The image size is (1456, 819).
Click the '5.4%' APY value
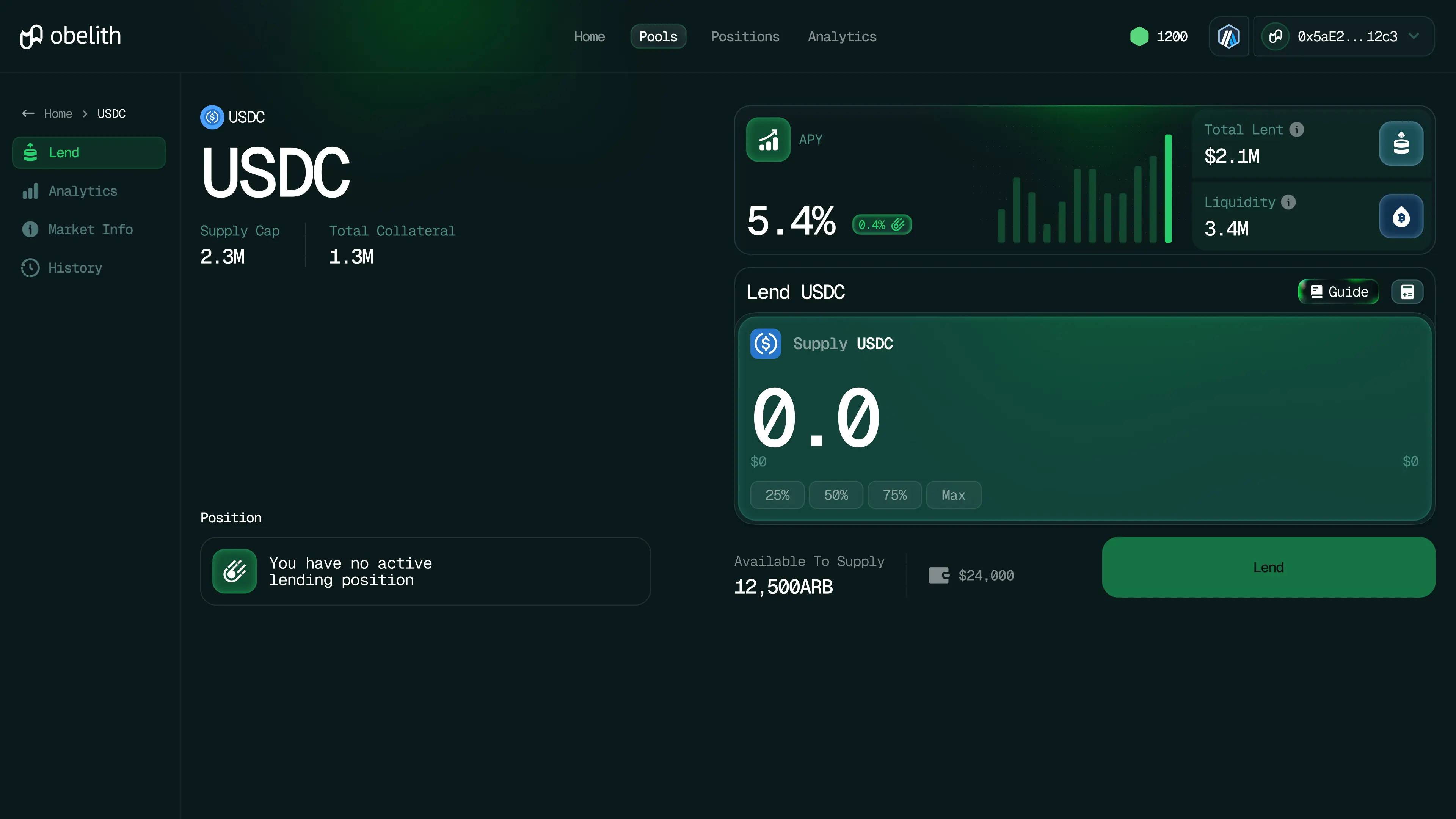791,221
